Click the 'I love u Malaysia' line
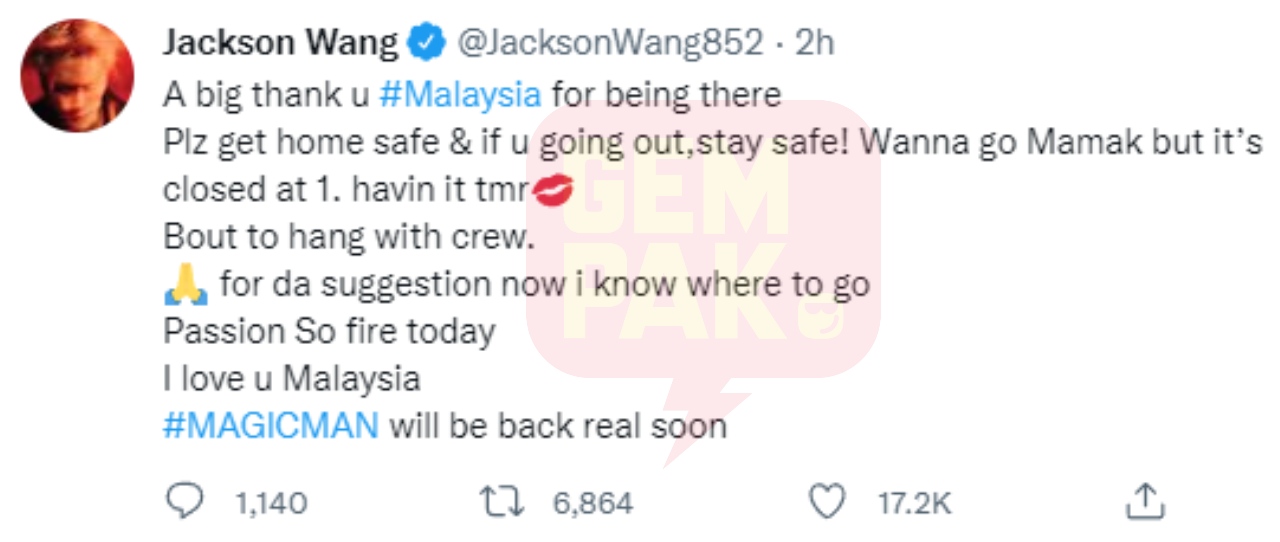Screen dimensions: 1280x542 [292, 380]
